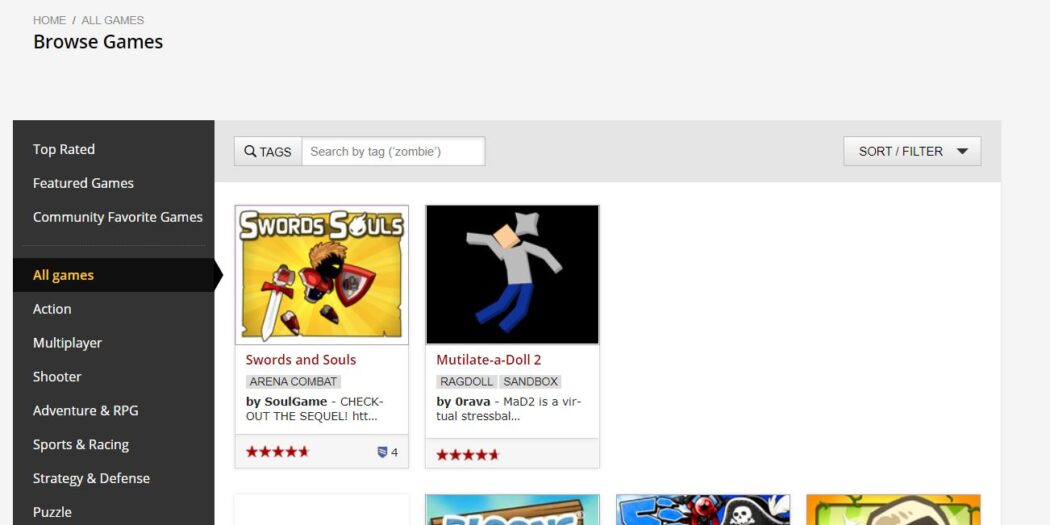The height and width of the screenshot is (525, 1050).
Task: Open the Mutilate-a-Doll 2 thumbnail
Action: [512, 275]
